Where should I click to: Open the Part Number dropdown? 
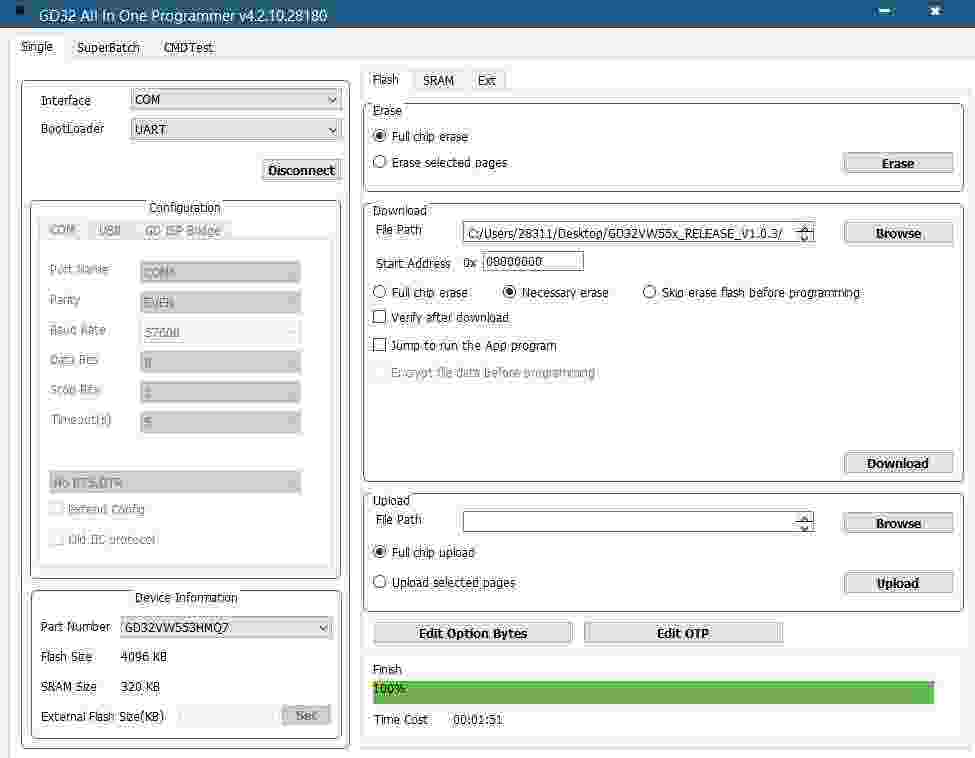[x=226, y=627]
